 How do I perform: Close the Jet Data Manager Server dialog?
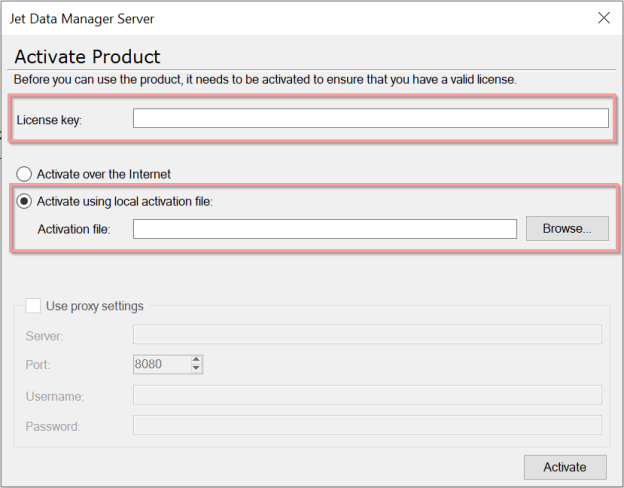click(604, 18)
